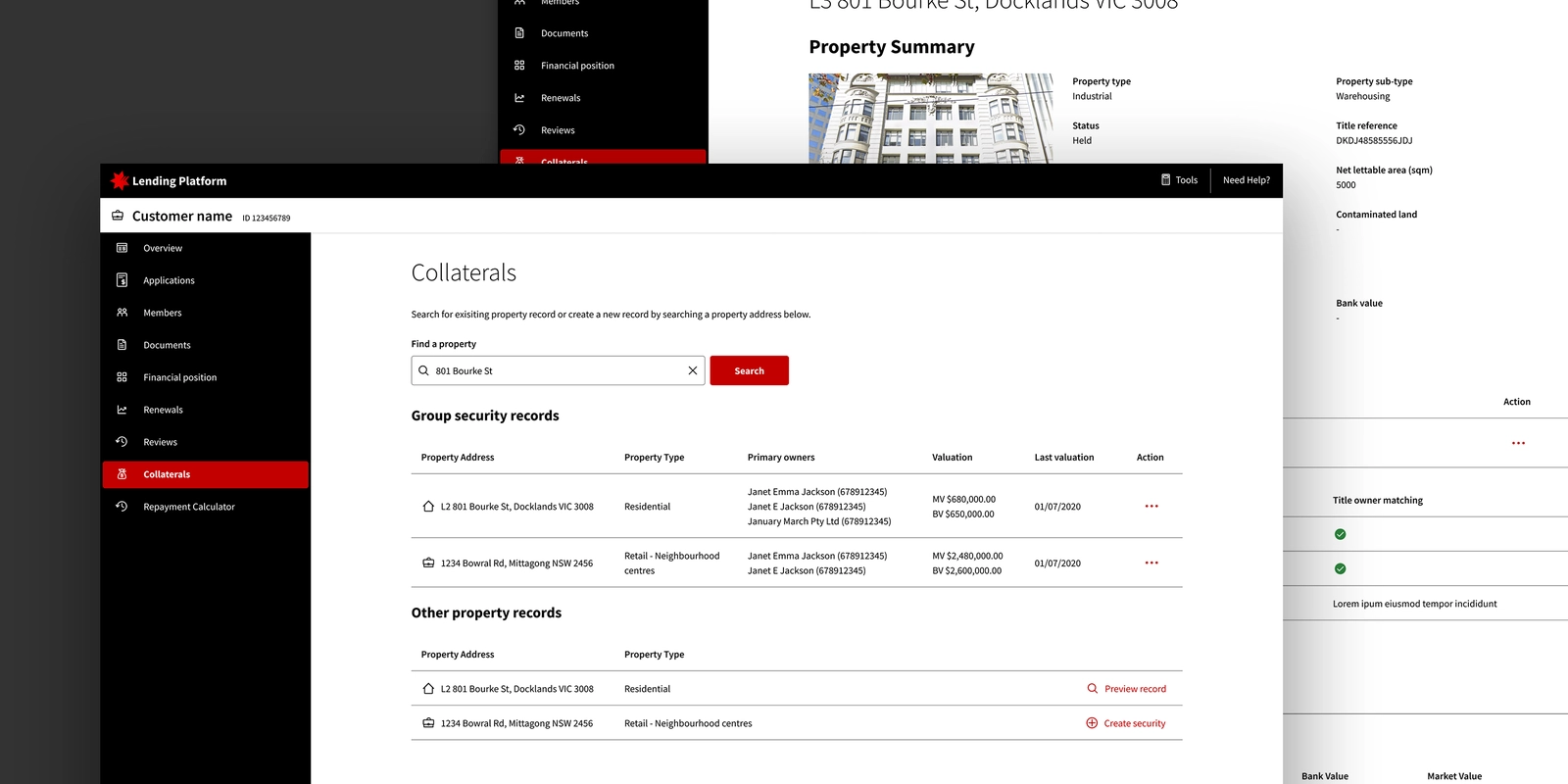Click the Preview record magnifier icon
1568x784 pixels.
[x=1092, y=689]
